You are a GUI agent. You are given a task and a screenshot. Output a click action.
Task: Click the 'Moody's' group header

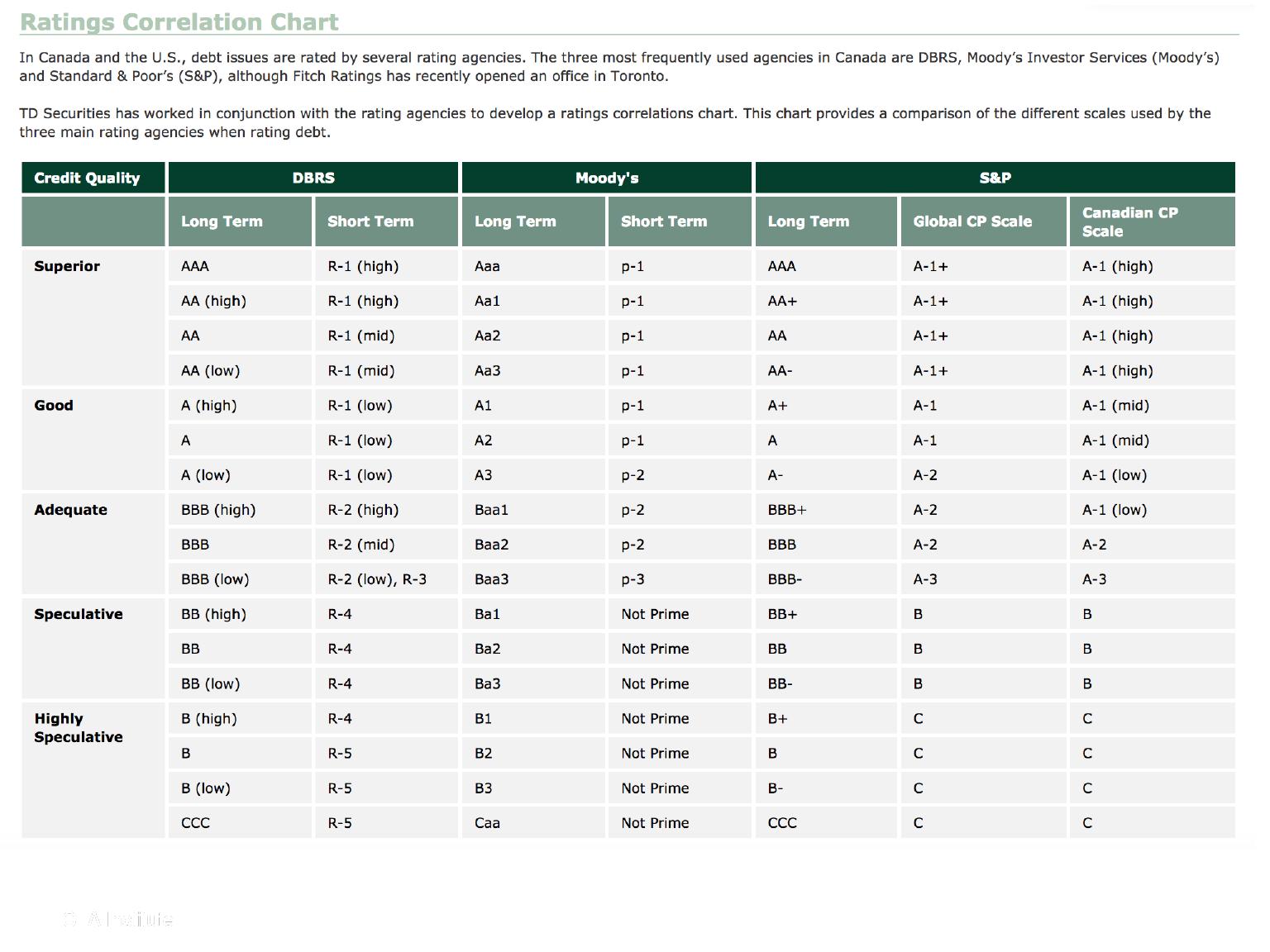pyautogui.click(x=607, y=178)
